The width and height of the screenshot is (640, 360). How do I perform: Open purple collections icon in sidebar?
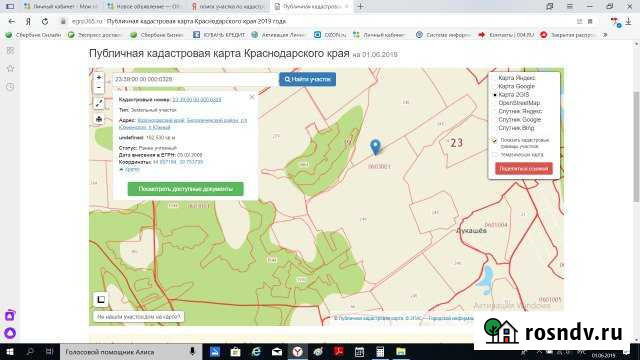tap(10, 315)
